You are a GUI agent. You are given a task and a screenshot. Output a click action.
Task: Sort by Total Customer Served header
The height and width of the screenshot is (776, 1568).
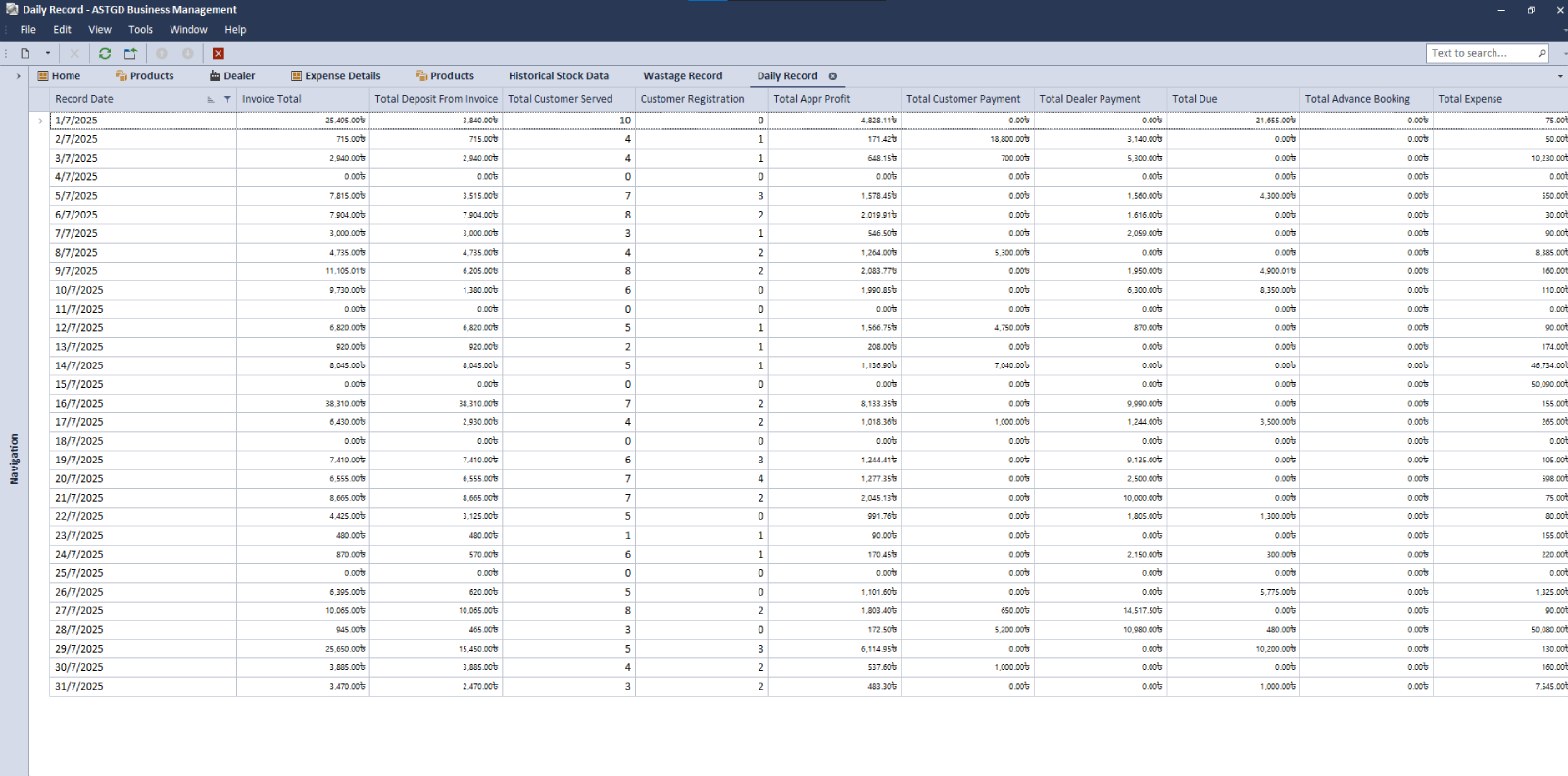pos(568,99)
